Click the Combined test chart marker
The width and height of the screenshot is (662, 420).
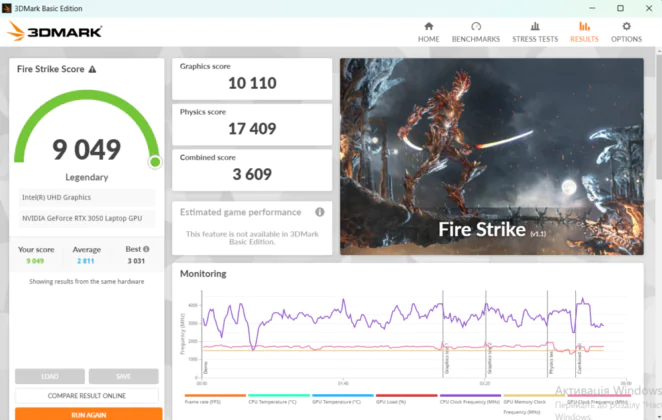pos(579,360)
